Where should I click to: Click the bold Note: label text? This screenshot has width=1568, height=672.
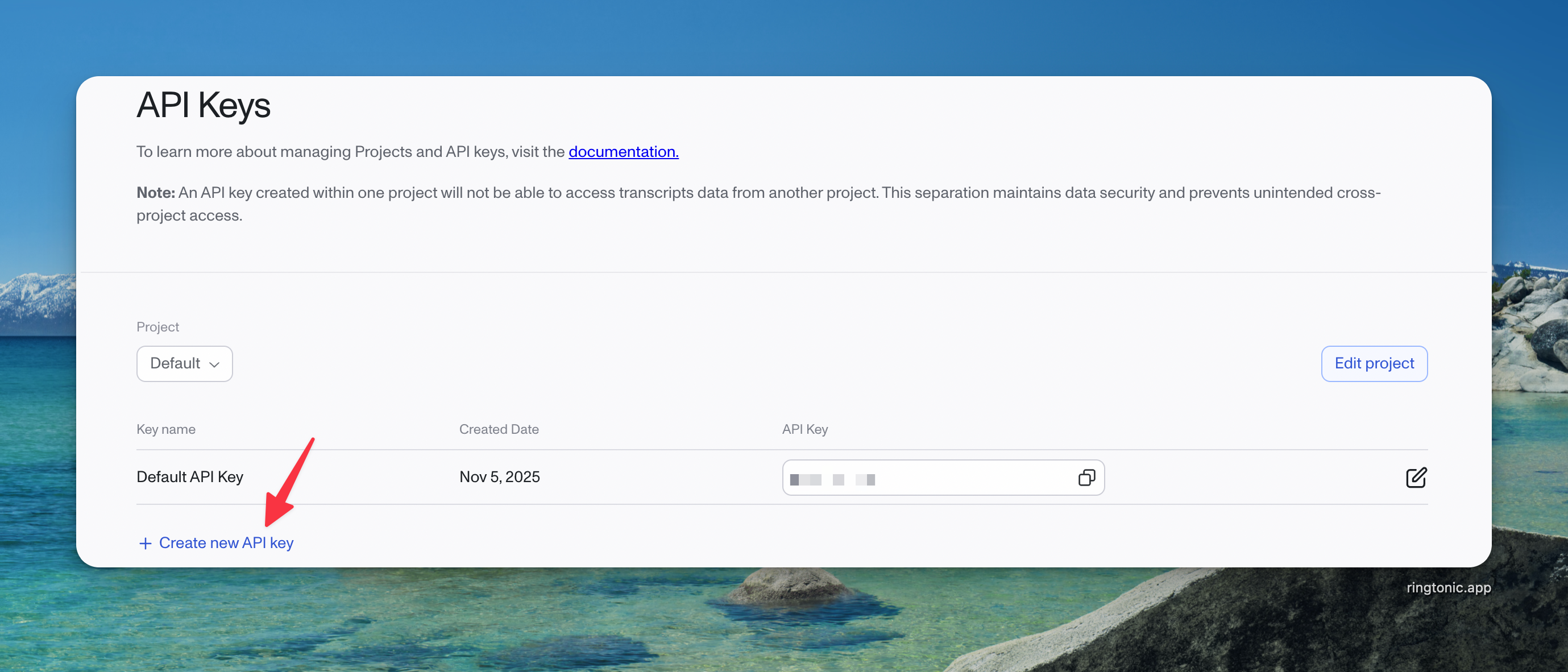155,193
